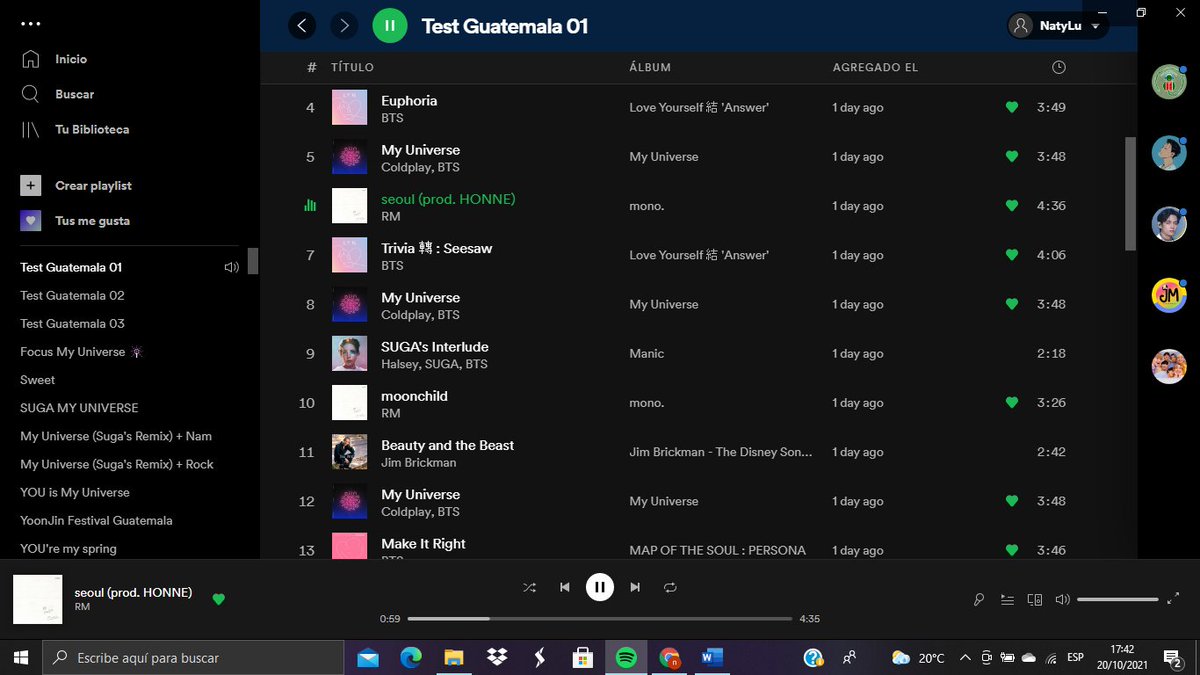Open the play queue

click(1007, 600)
